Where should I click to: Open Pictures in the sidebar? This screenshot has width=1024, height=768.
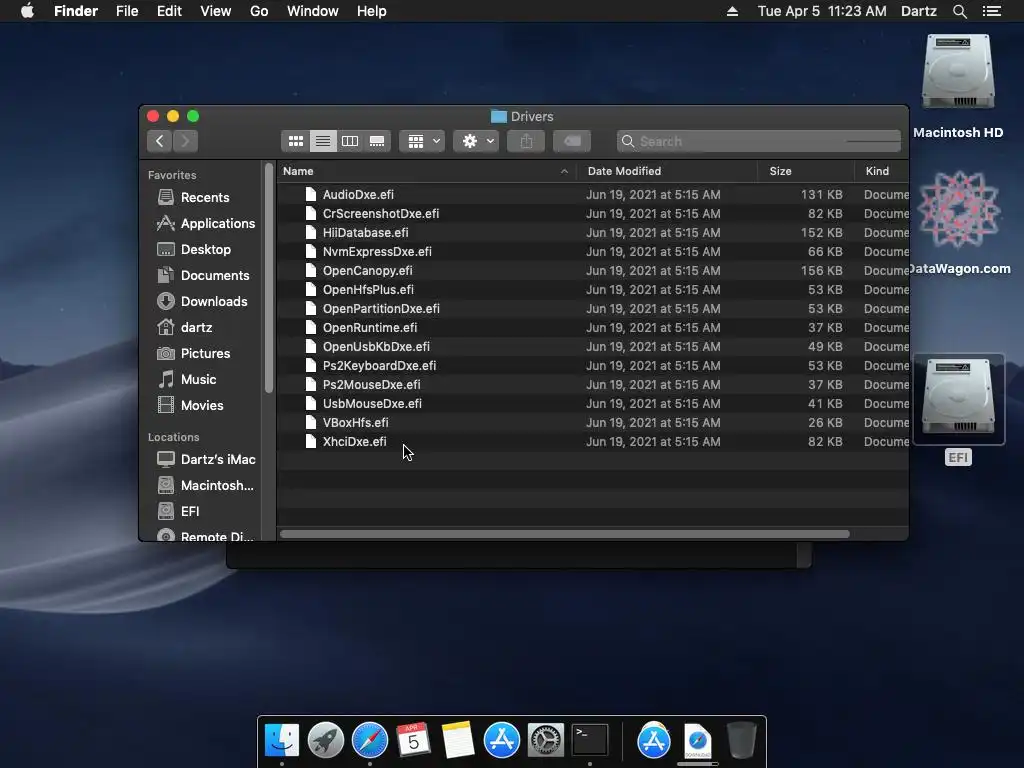pos(193,353)
